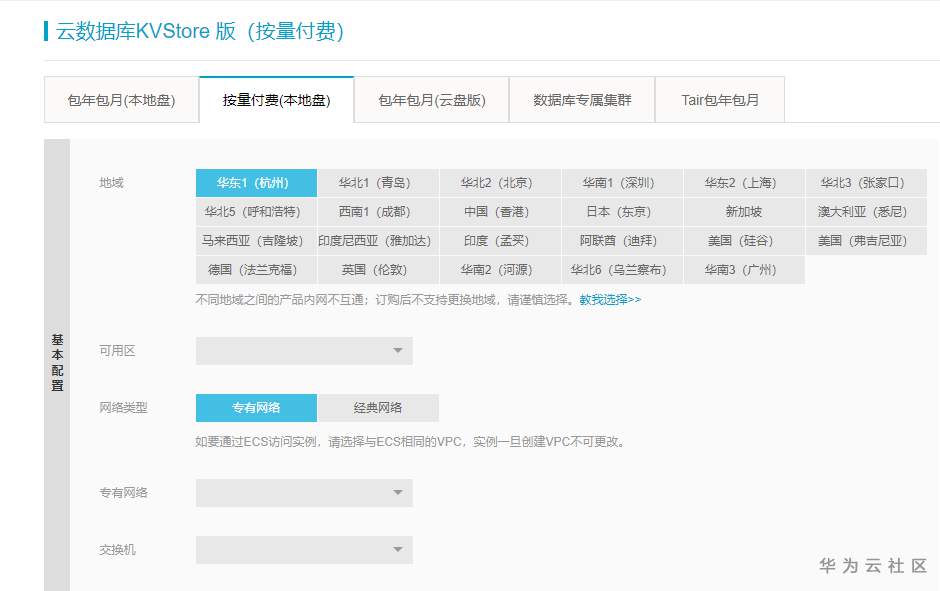Select region 新加坡

click(x=744, y=212)
